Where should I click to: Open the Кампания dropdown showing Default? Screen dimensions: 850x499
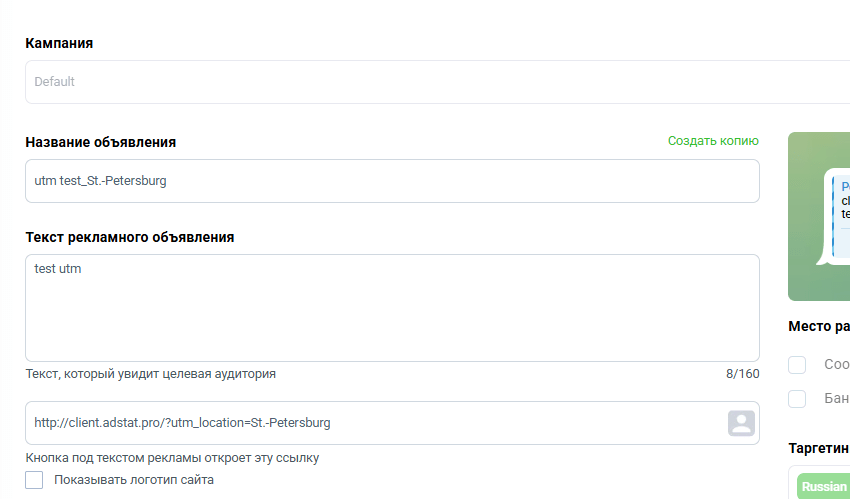point(437,82)
